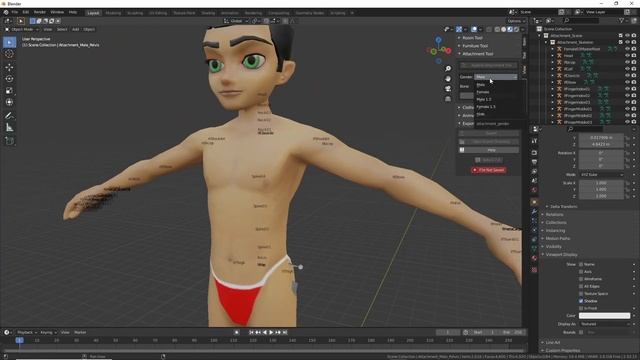Open the Output properties tab
The width and height of the screenshot is (640, 360).
pyautogui.click(x=534, y=162)
